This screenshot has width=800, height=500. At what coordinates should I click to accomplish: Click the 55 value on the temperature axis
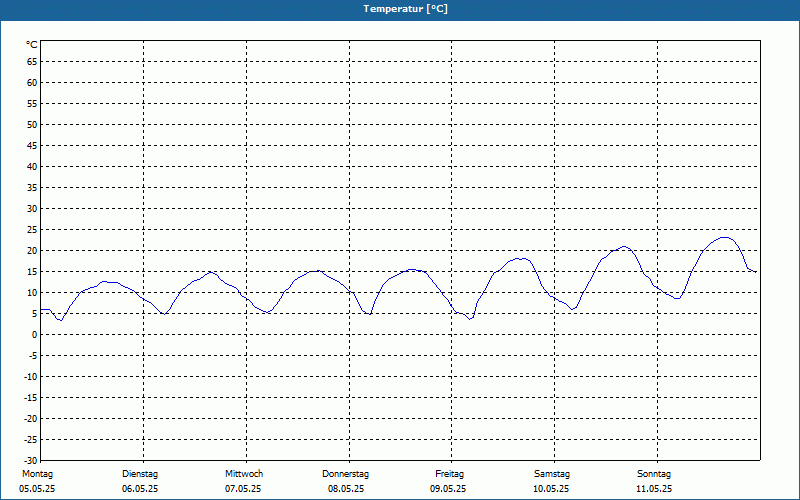click(x=32, y=104)
